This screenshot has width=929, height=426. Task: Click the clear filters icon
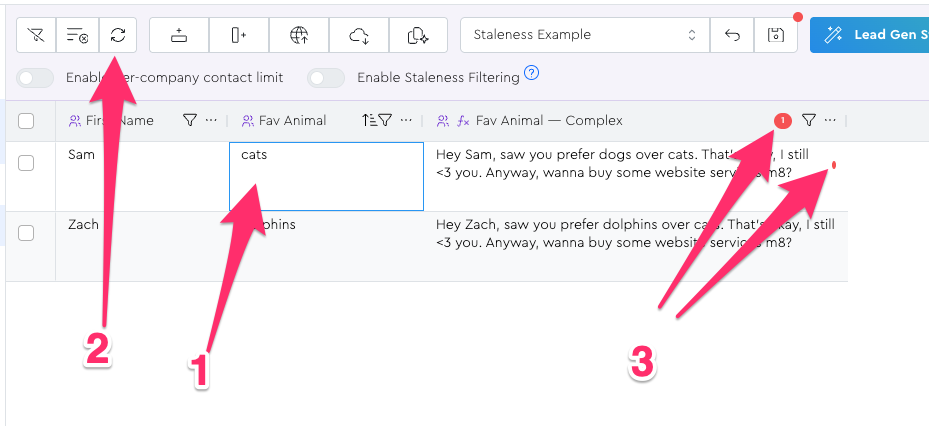37,35
